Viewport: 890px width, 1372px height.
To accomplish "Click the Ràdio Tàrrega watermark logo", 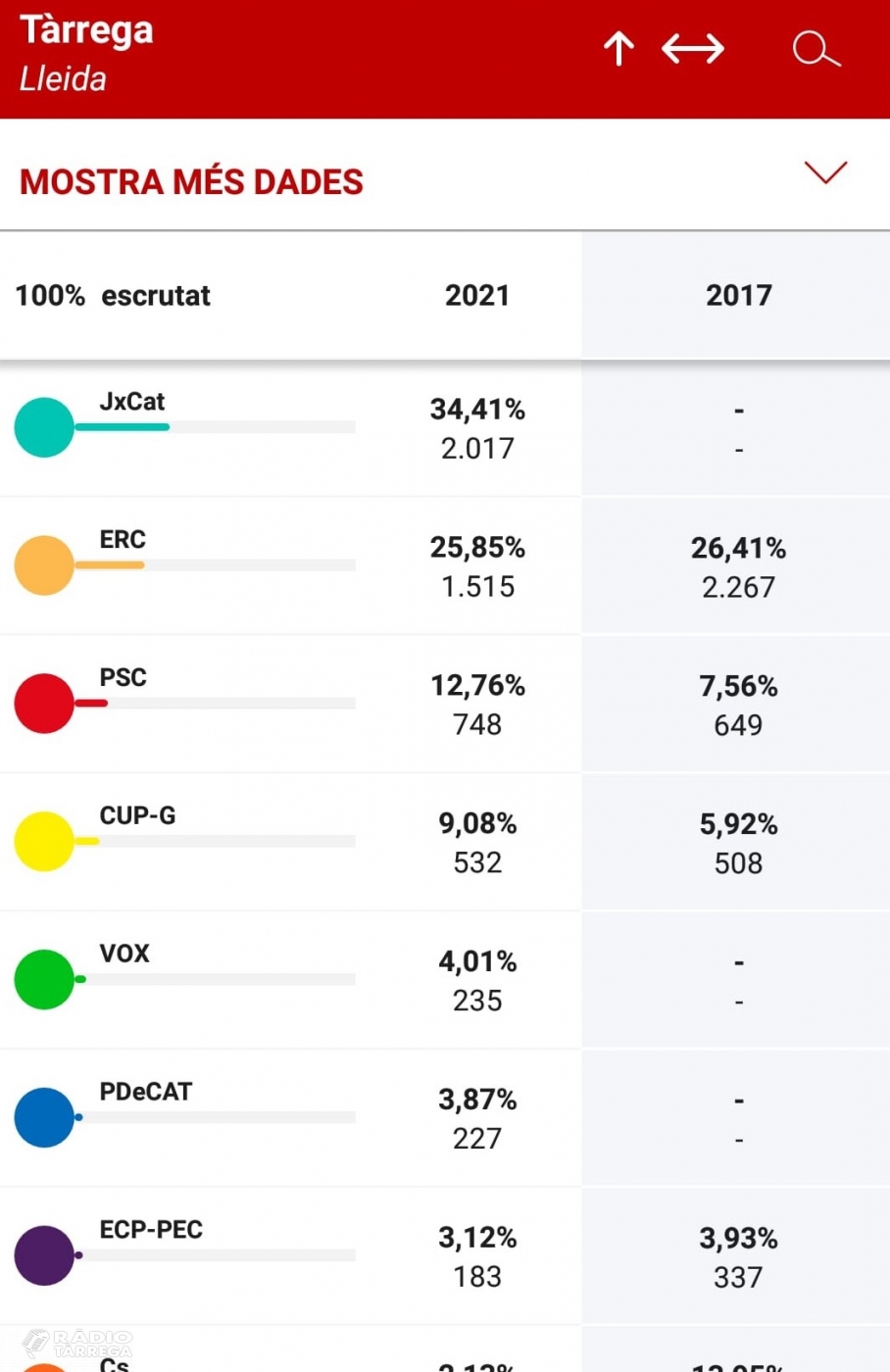I will coord(78,1343).
